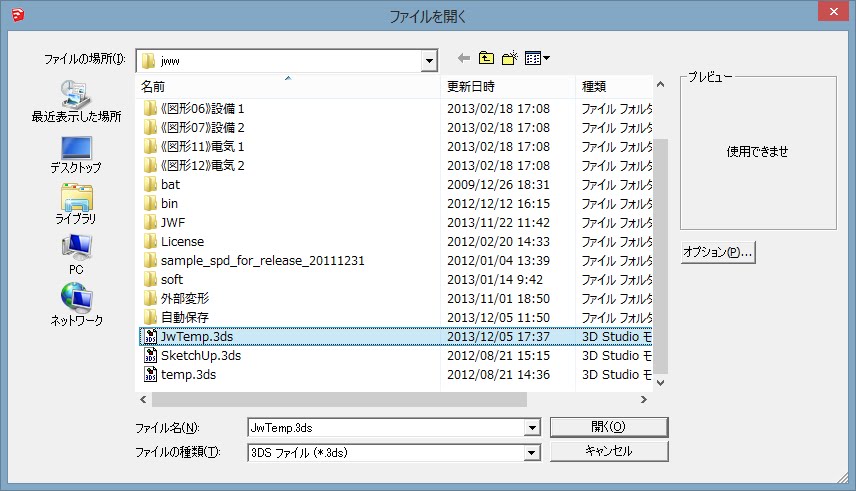The width and height of the screenshot is (856, 491).
Task: Click the オプション(P)... button
Action: 718,252
